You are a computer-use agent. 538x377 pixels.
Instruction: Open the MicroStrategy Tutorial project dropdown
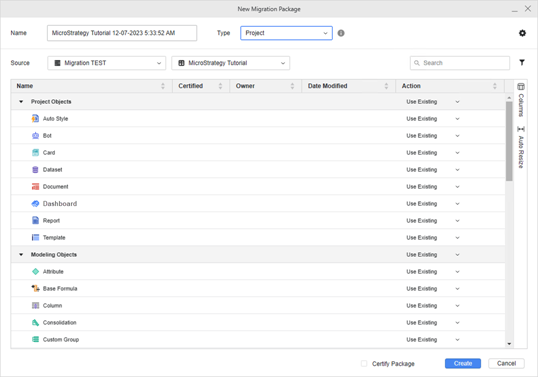(231, 63)
